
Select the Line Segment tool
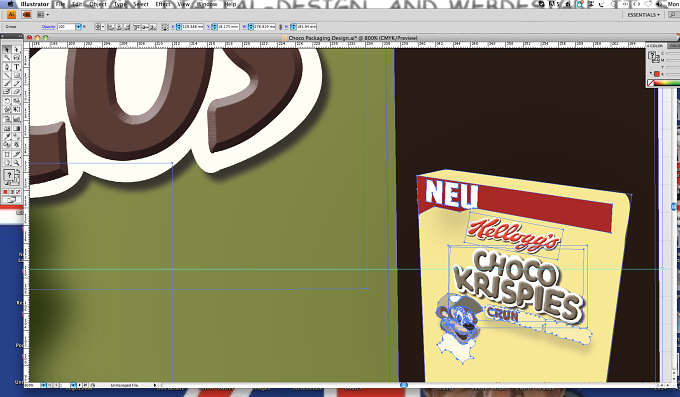(7, 75)
